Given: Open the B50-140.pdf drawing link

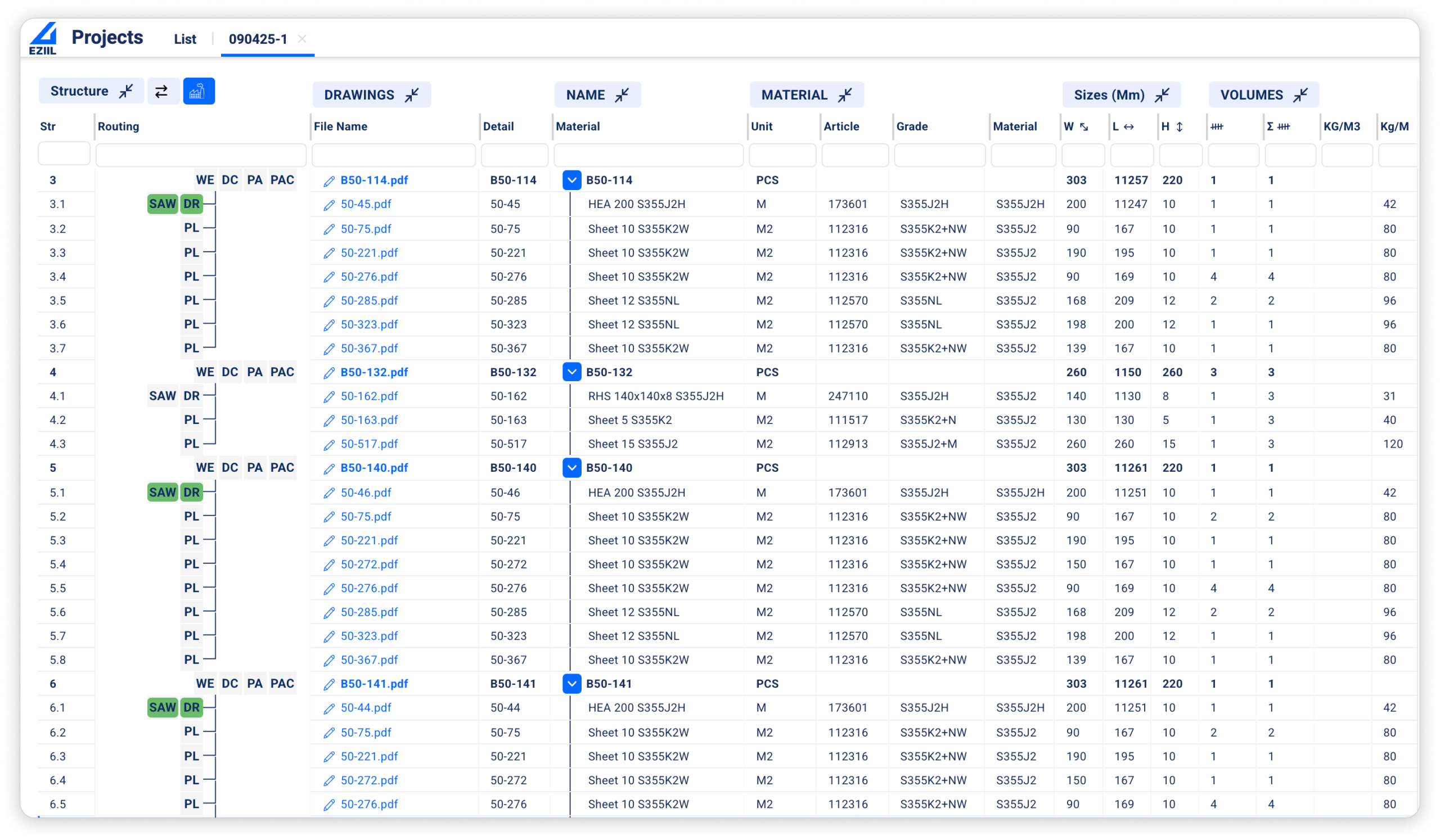Looking at the screenshot, I should click(373, 468).
